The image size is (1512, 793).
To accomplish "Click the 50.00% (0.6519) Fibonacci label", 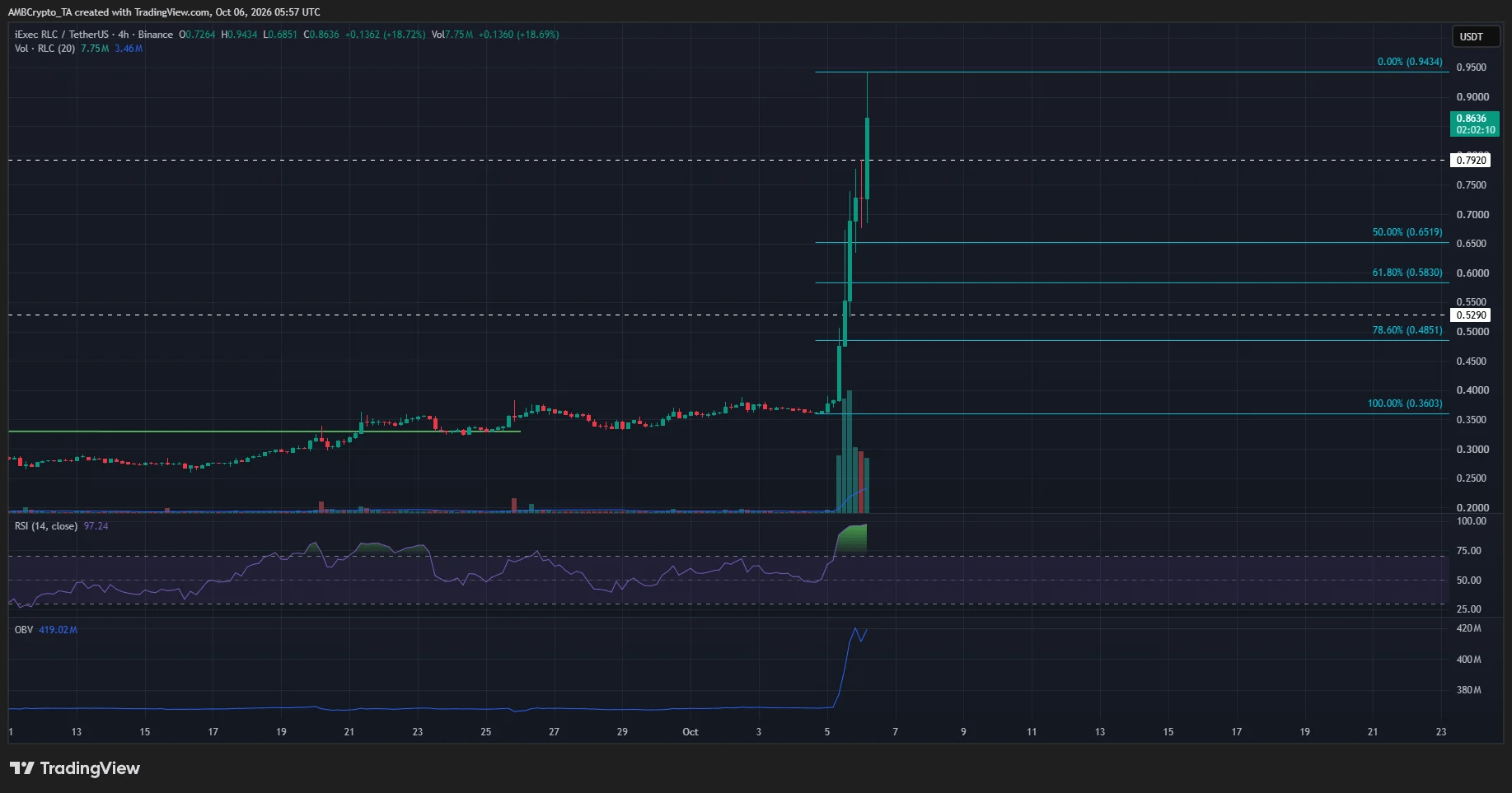I will [1407, 232].
